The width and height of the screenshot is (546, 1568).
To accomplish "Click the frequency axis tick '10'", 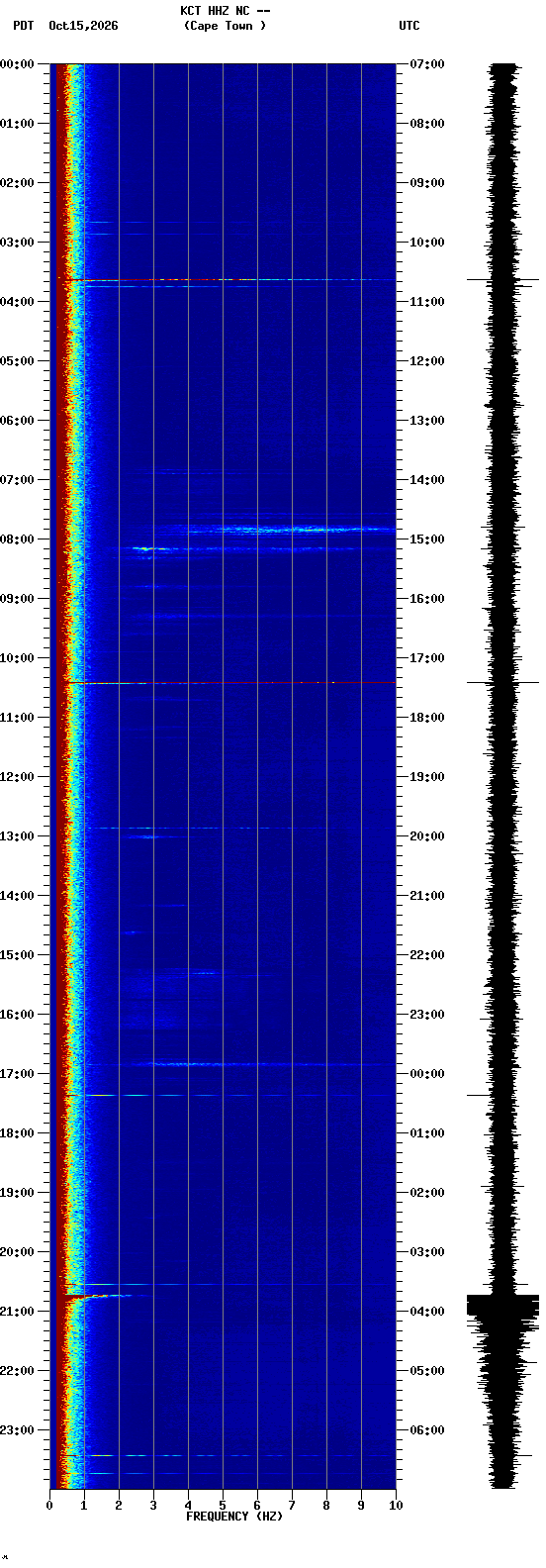I will pos(396,1506).
